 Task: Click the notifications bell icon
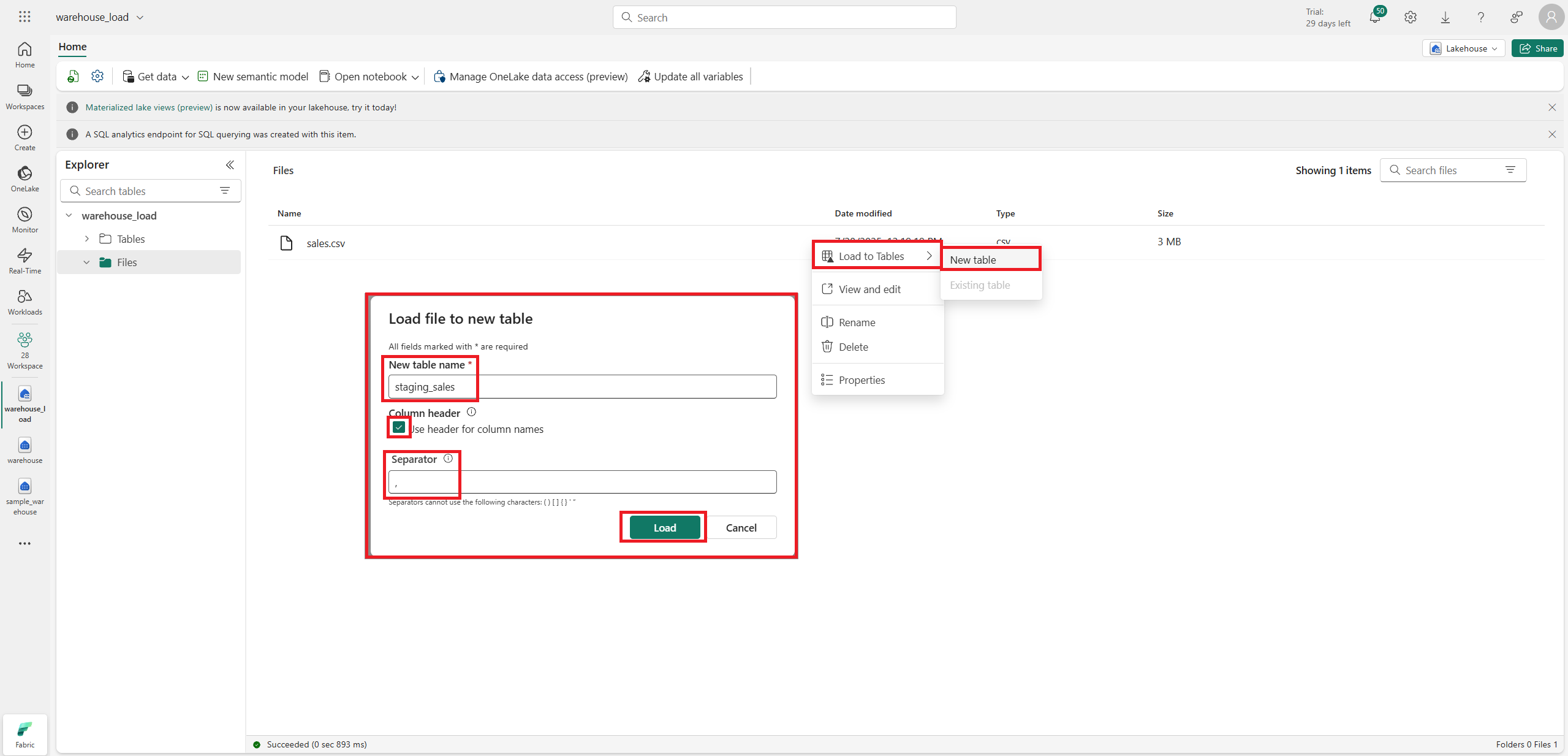click(x=1374, y=18)
